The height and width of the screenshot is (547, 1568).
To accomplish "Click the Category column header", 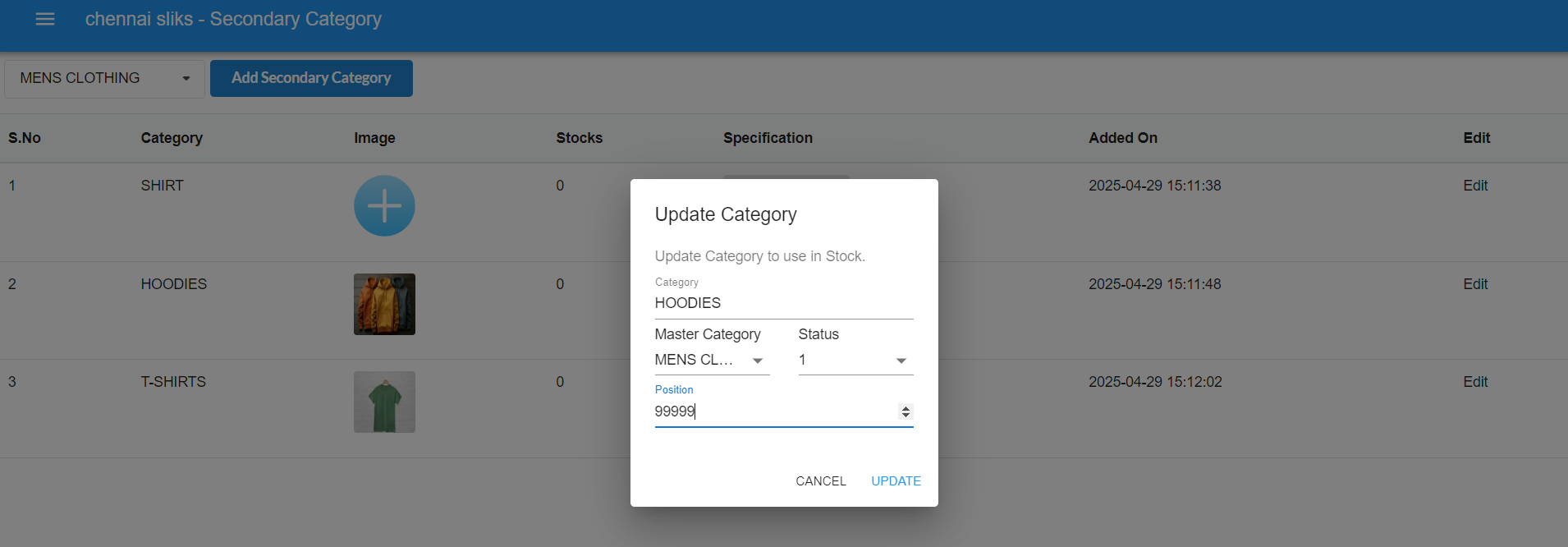I will (172, 138).
